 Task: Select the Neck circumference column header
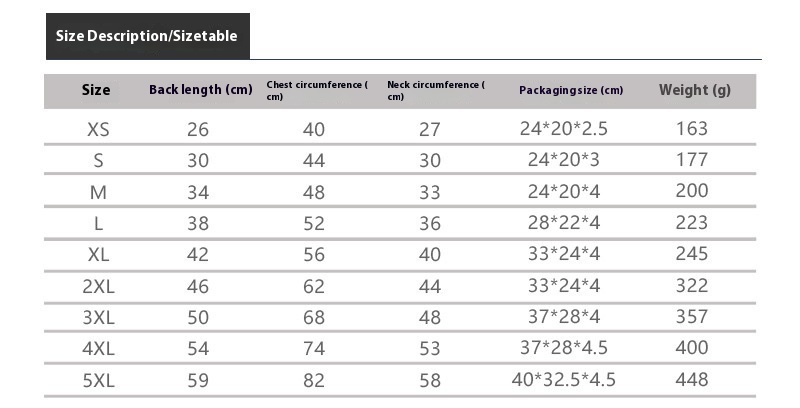(434, 90)
